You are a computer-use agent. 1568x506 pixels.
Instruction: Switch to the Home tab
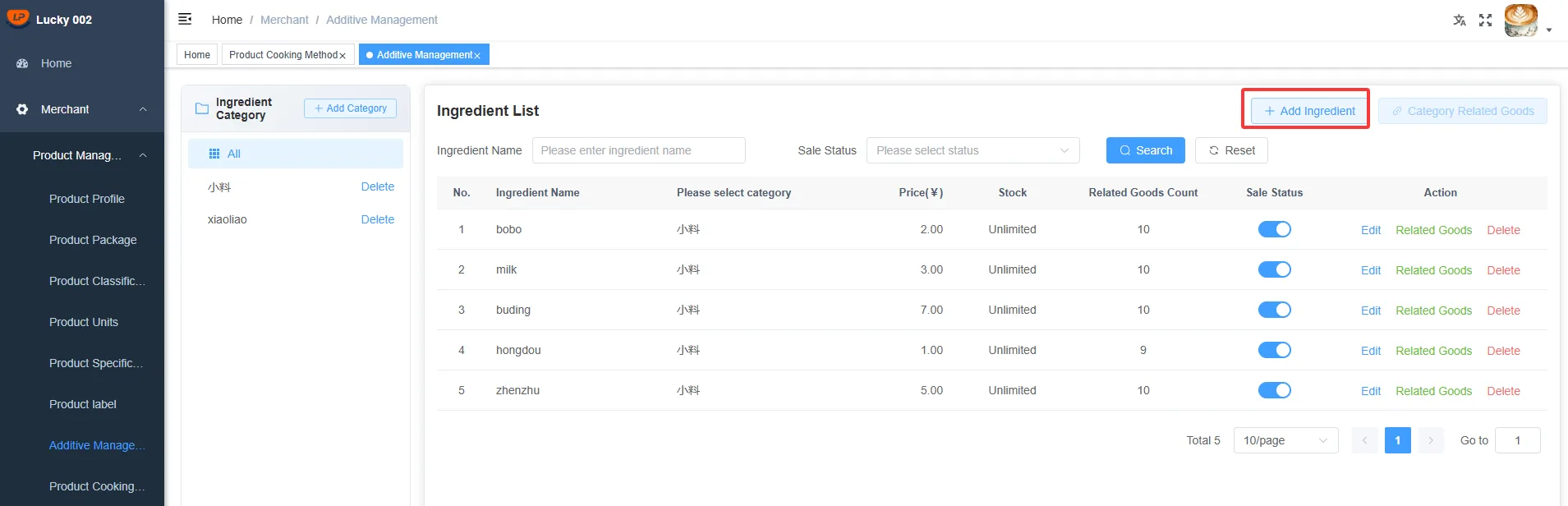point(197,55)
